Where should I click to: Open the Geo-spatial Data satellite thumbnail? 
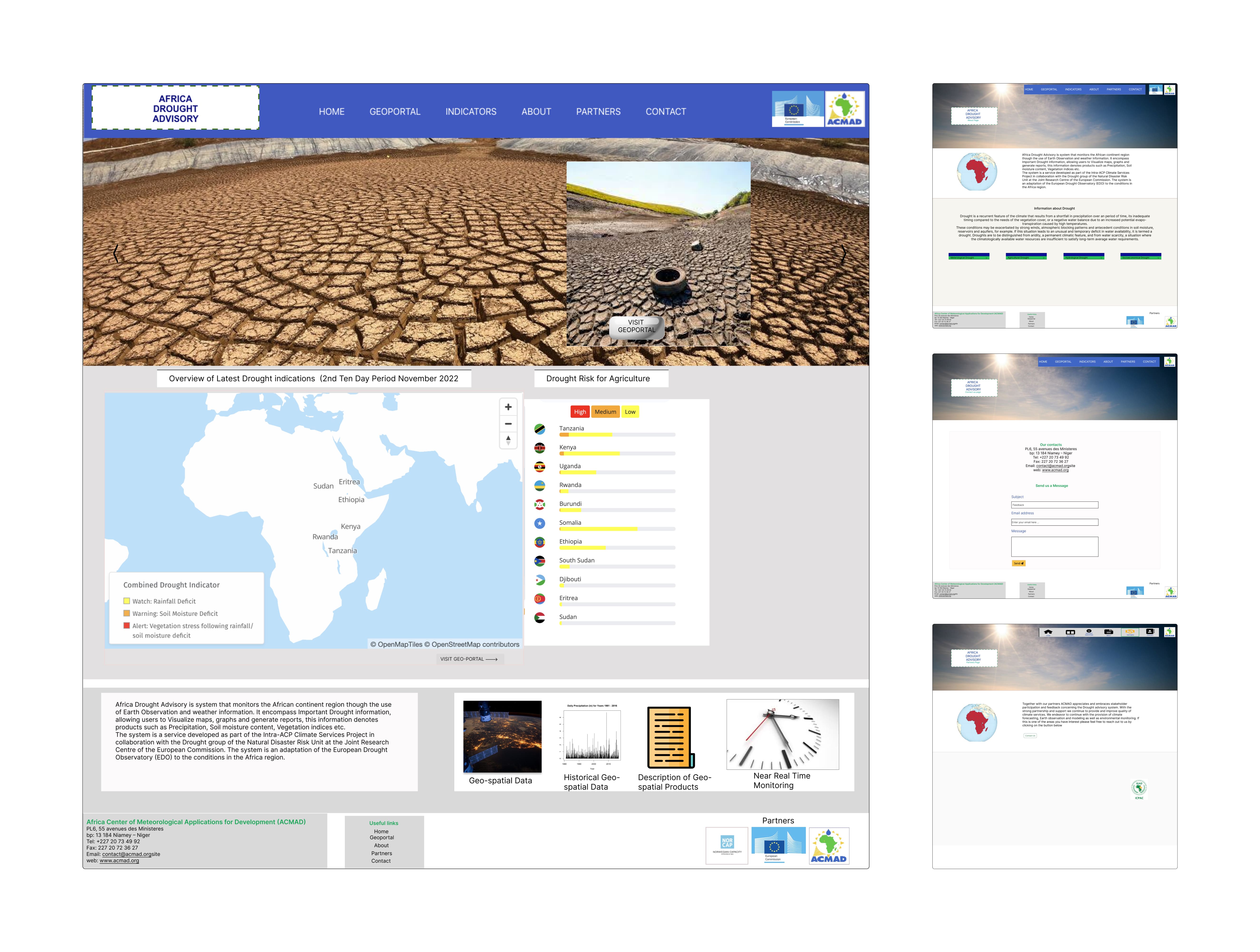click(502, 737)
